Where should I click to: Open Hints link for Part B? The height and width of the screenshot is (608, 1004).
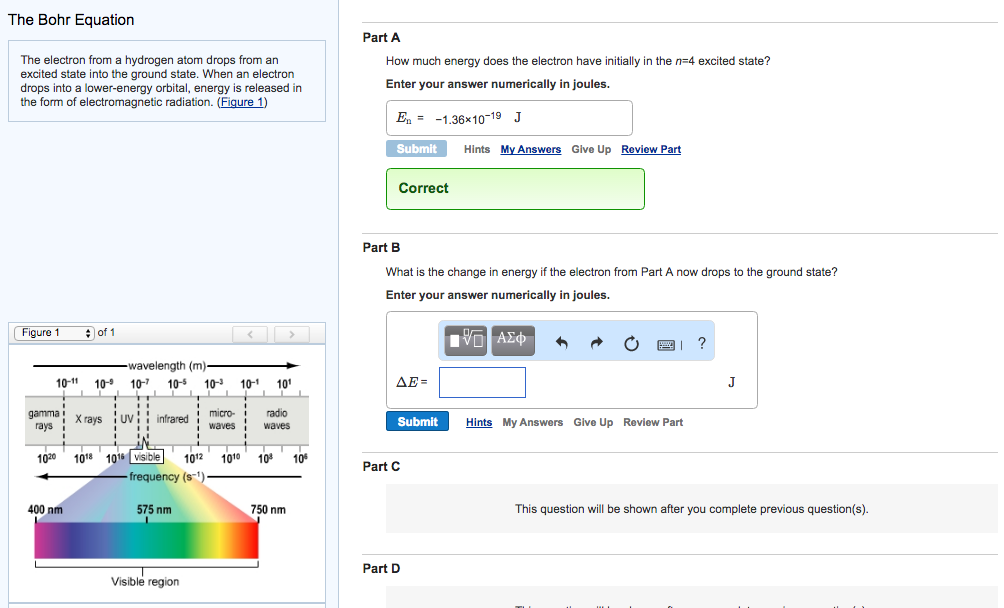tap(479, 423)
